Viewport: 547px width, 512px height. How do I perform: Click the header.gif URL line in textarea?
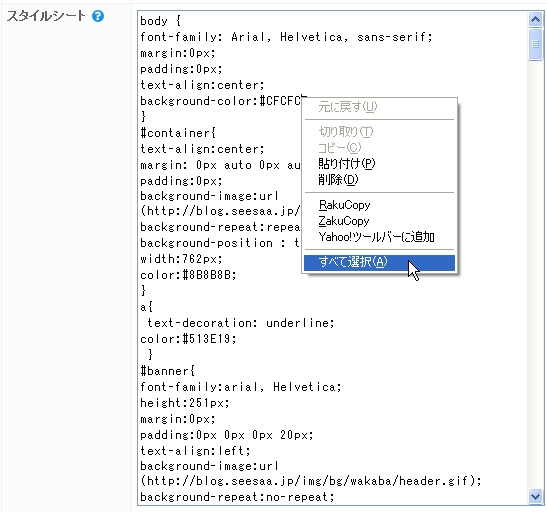pyautogui.click(x=310, y=481)
